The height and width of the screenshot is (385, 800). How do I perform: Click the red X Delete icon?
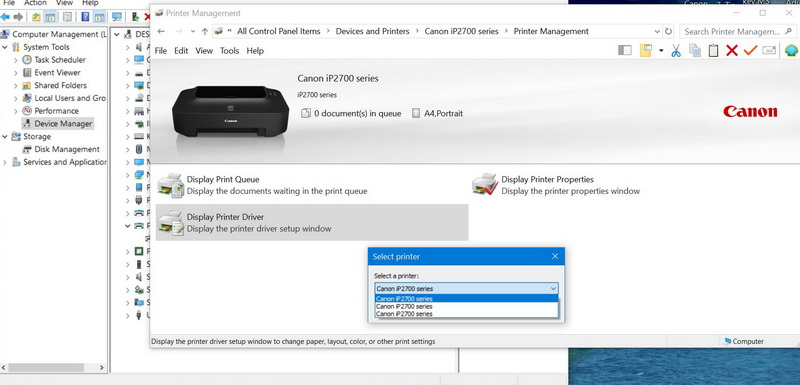[x=732, y=50]
